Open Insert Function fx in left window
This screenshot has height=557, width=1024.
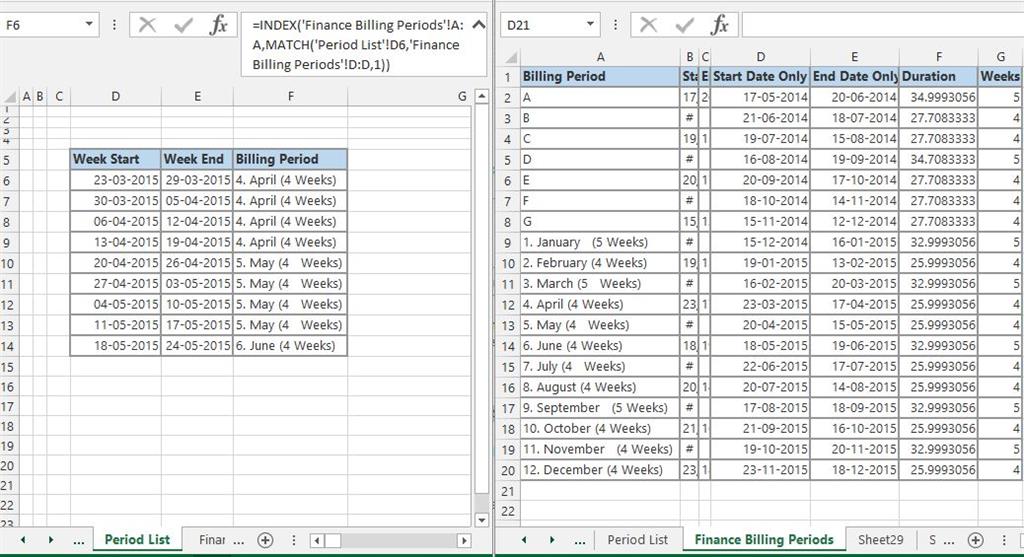(219, 25)
